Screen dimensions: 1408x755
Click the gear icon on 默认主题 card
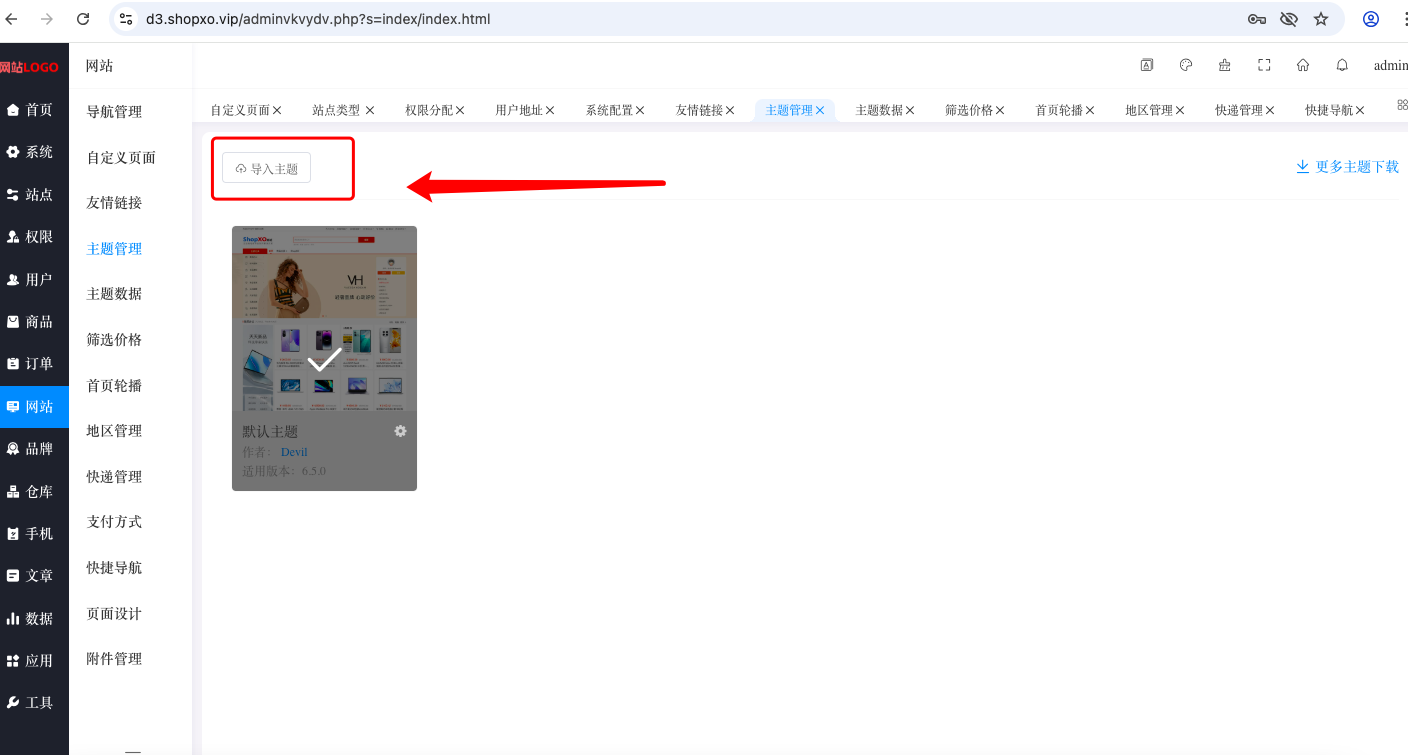(400, 431)
